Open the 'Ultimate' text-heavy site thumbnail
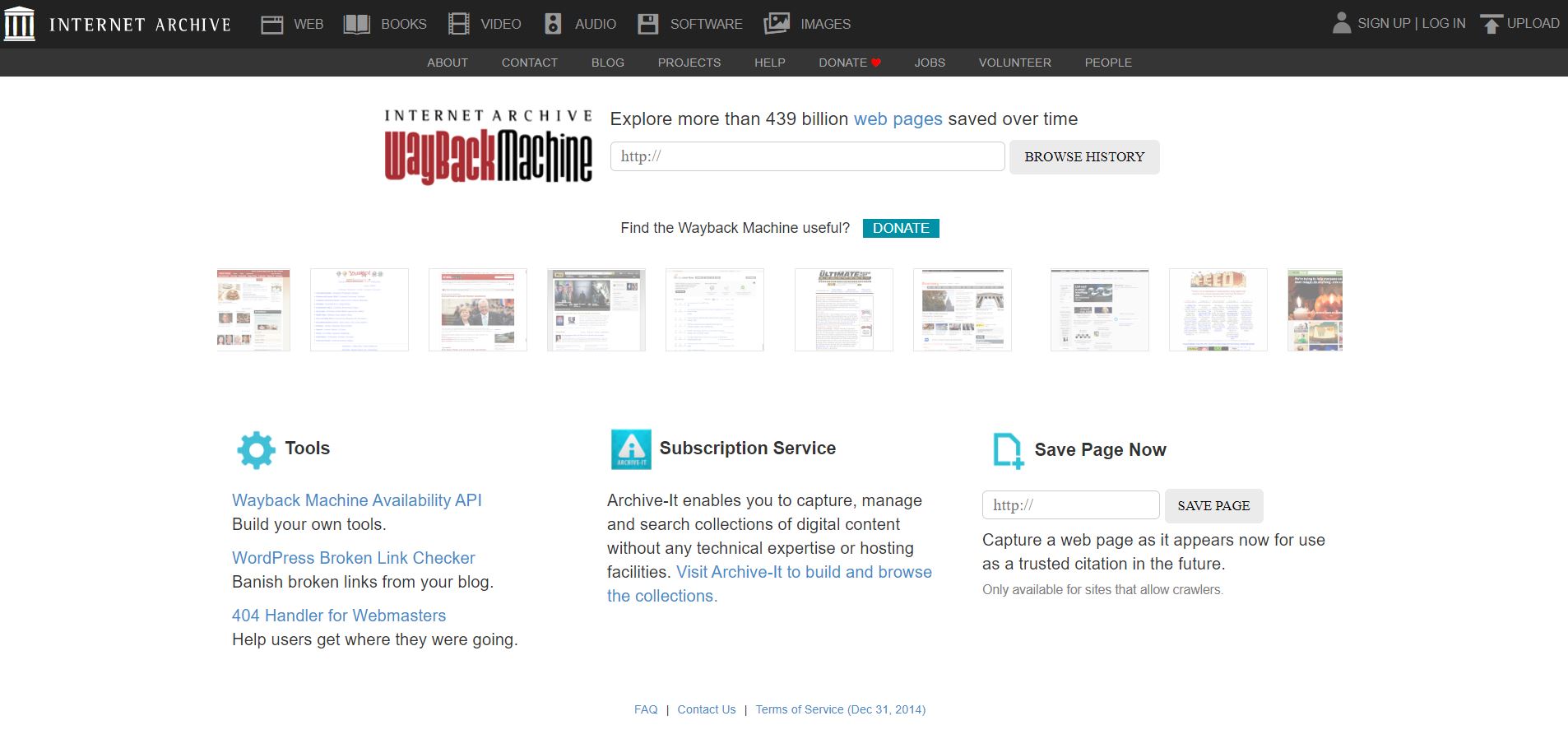The image size is (1568, 739). [x=844, y=309]
